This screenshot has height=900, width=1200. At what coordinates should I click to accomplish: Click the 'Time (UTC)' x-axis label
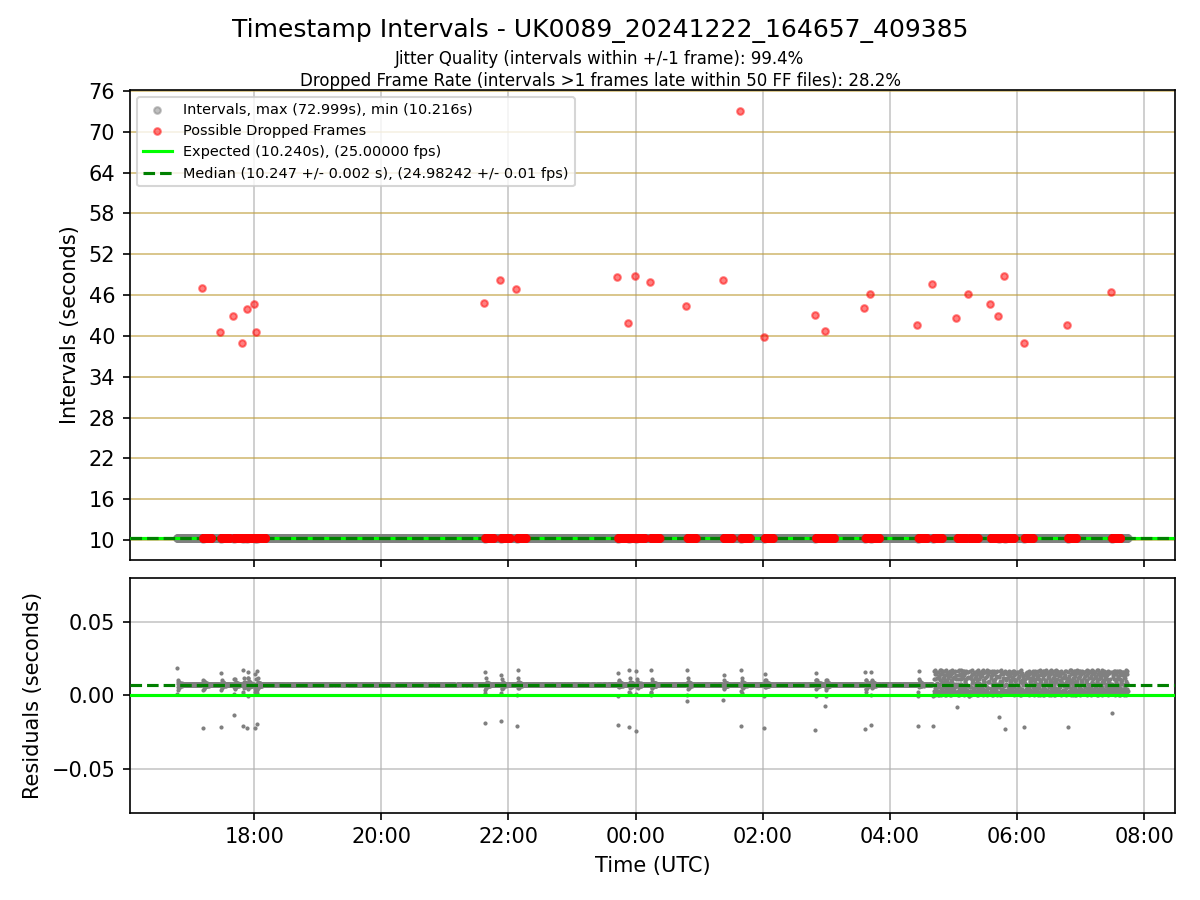click(652, 865)
